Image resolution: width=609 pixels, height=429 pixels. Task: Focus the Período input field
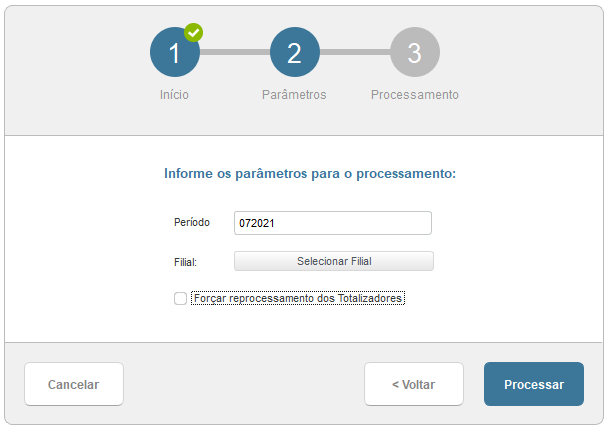[x=332, y=223]
